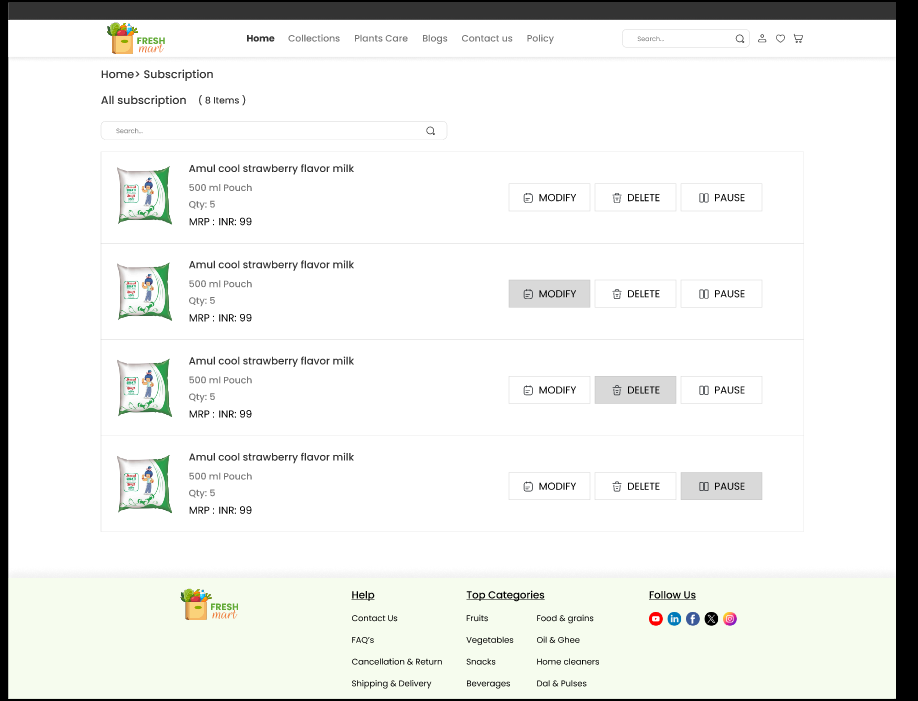Click the '( 8 Items )' count text
Image resolution: width=918 pixels, height=701 pixels.
(222, 100)
